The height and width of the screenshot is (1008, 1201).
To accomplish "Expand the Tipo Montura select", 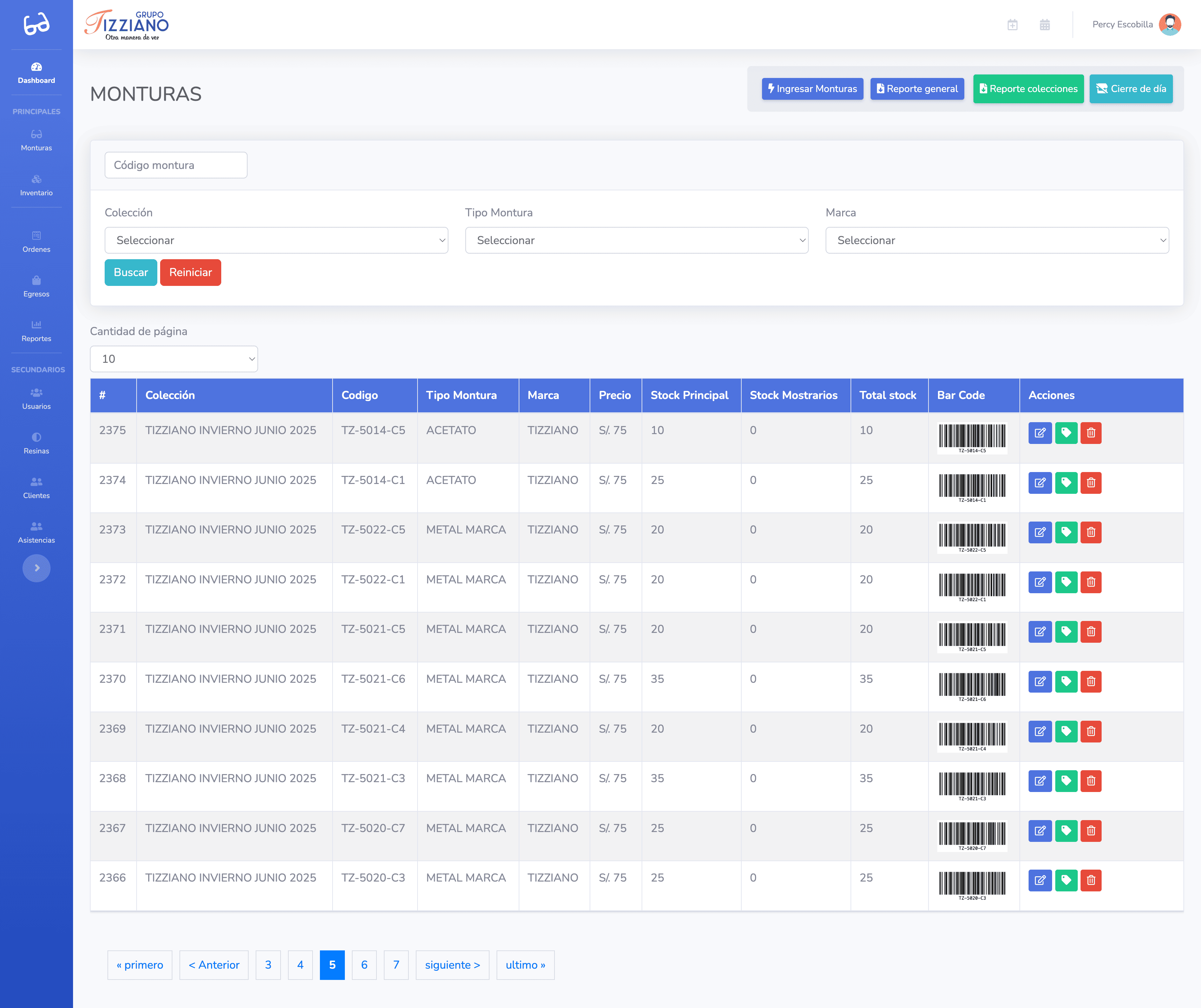I will [x=636, y=240].
